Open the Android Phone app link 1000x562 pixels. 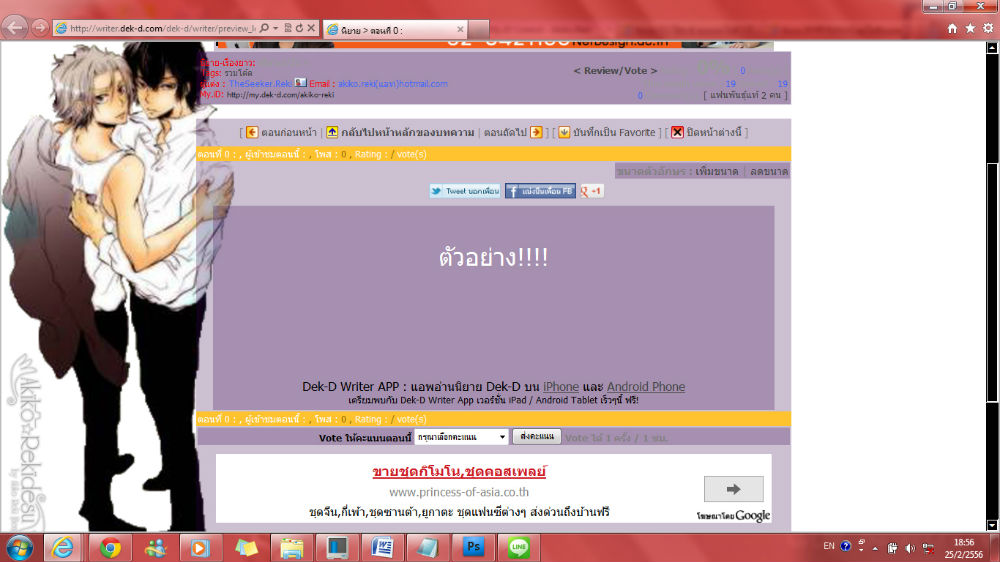(645, 387)
